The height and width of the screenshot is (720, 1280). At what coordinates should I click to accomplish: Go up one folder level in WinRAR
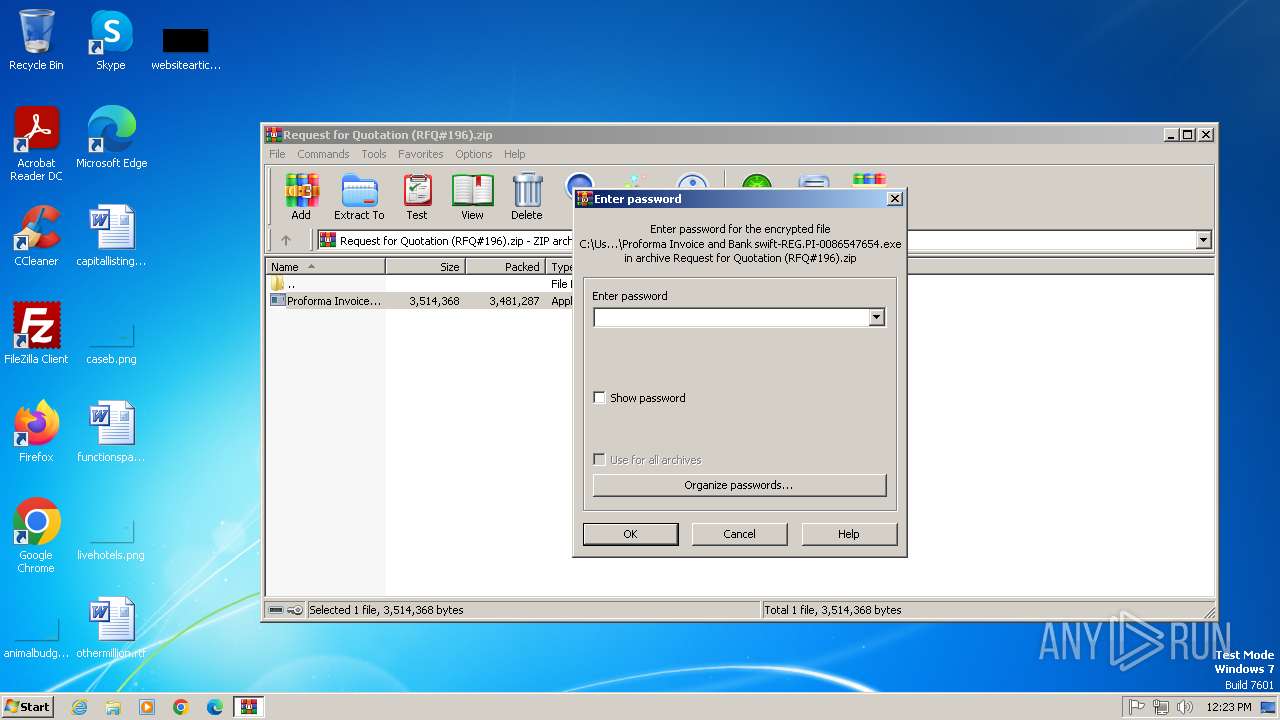286,240
